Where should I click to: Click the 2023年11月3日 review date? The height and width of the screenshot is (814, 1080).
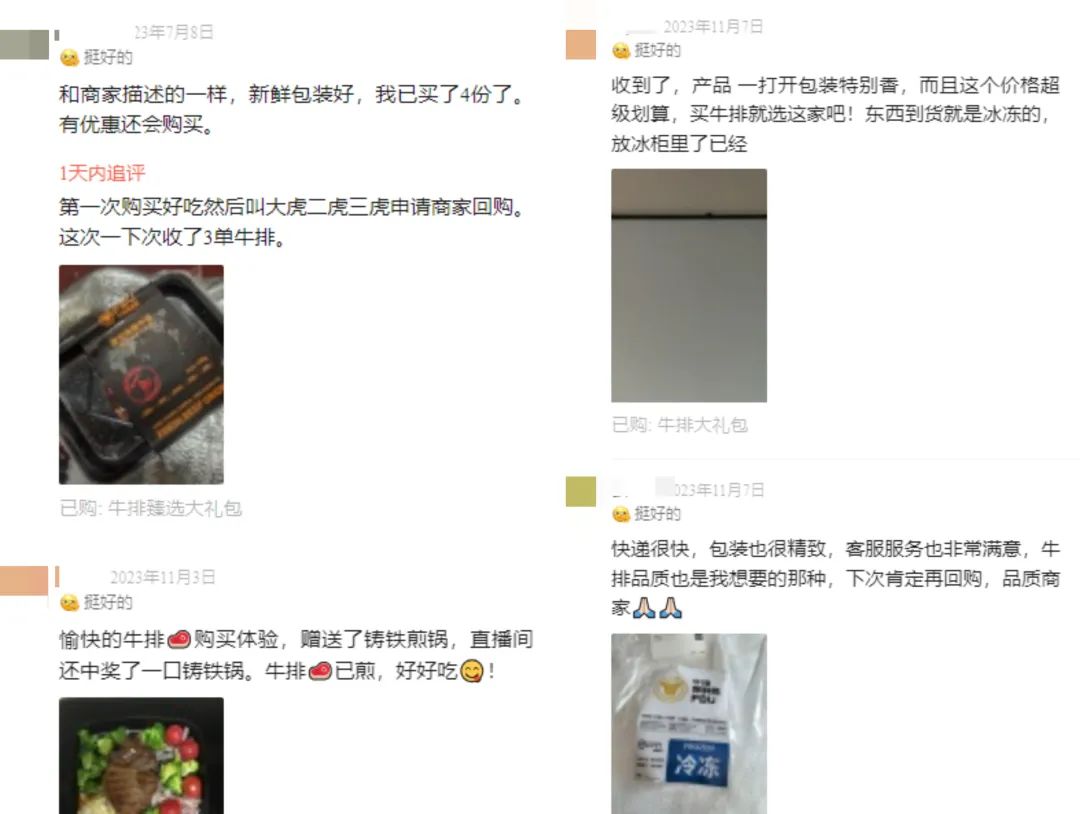pos(163,577)
